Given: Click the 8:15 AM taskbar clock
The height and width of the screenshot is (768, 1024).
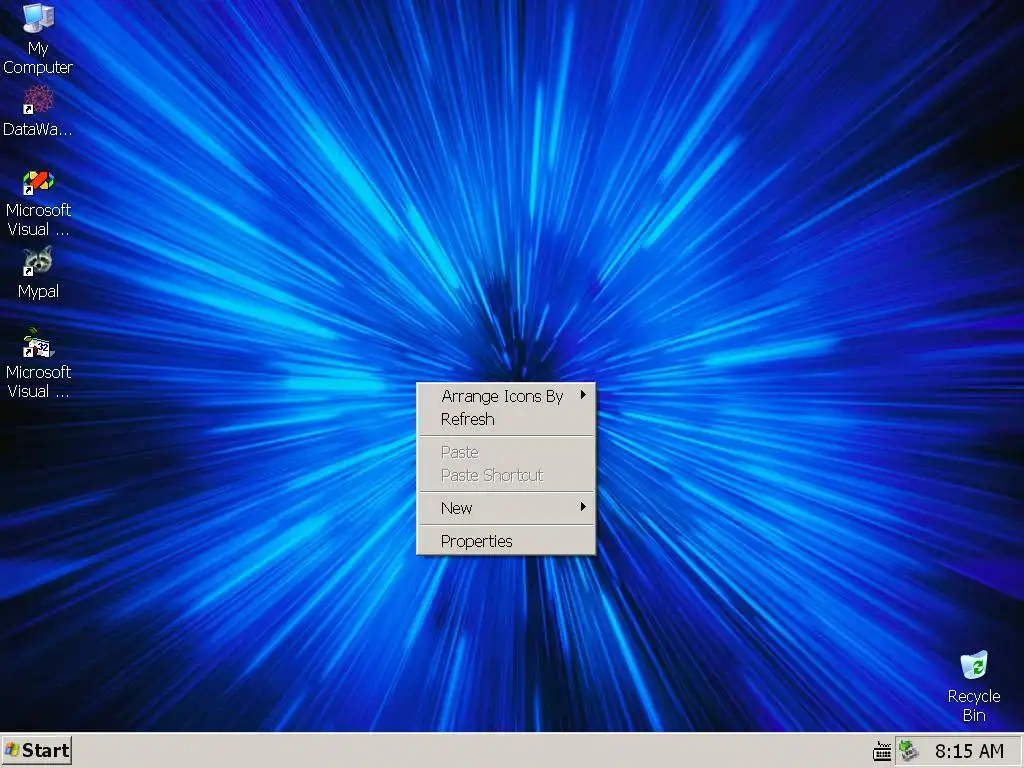Looking at the screenshot, I should 969,752.
